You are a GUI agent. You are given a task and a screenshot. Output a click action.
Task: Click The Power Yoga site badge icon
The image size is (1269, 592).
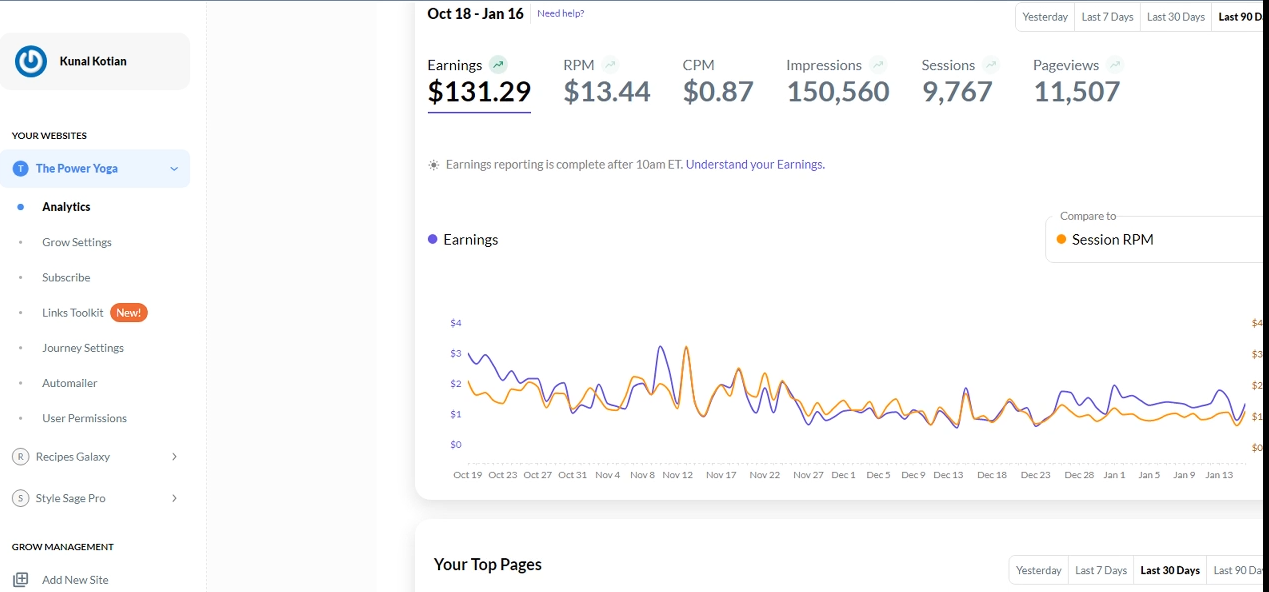pos(20,169)
